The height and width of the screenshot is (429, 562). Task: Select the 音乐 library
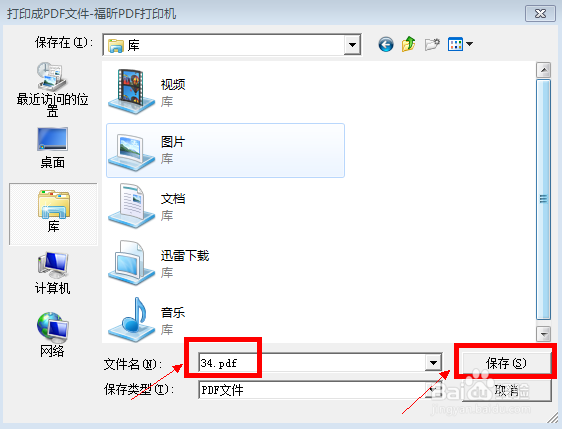225,321
